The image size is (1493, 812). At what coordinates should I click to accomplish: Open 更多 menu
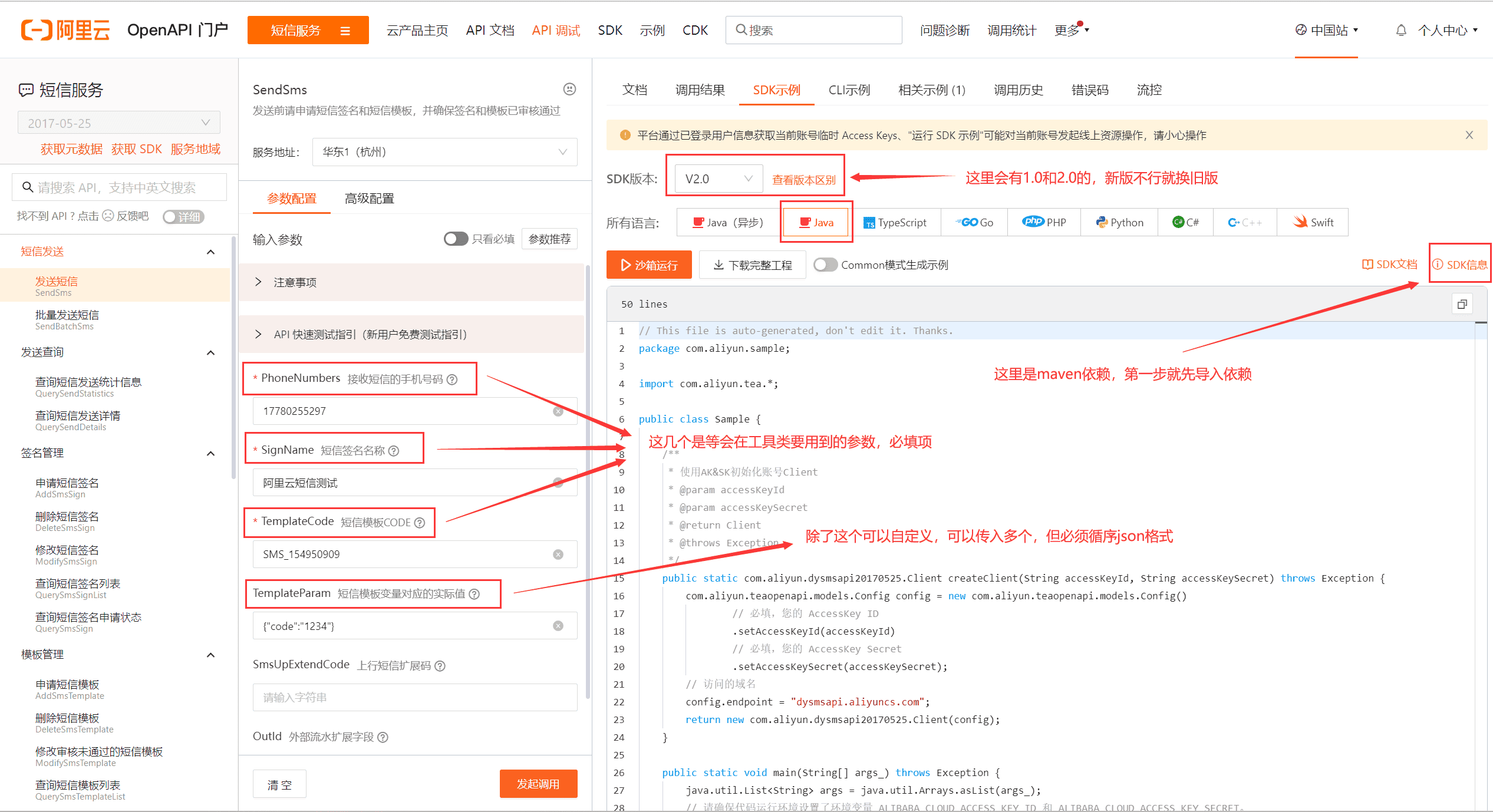point(1071,30)
